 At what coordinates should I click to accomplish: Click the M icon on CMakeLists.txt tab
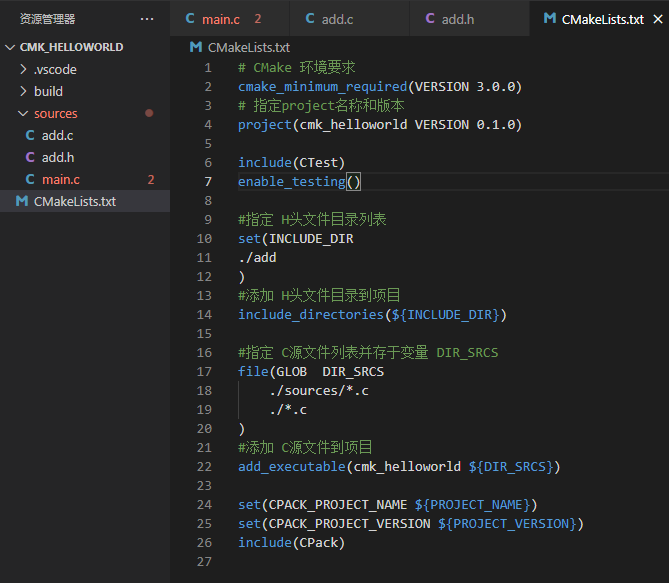549,19
